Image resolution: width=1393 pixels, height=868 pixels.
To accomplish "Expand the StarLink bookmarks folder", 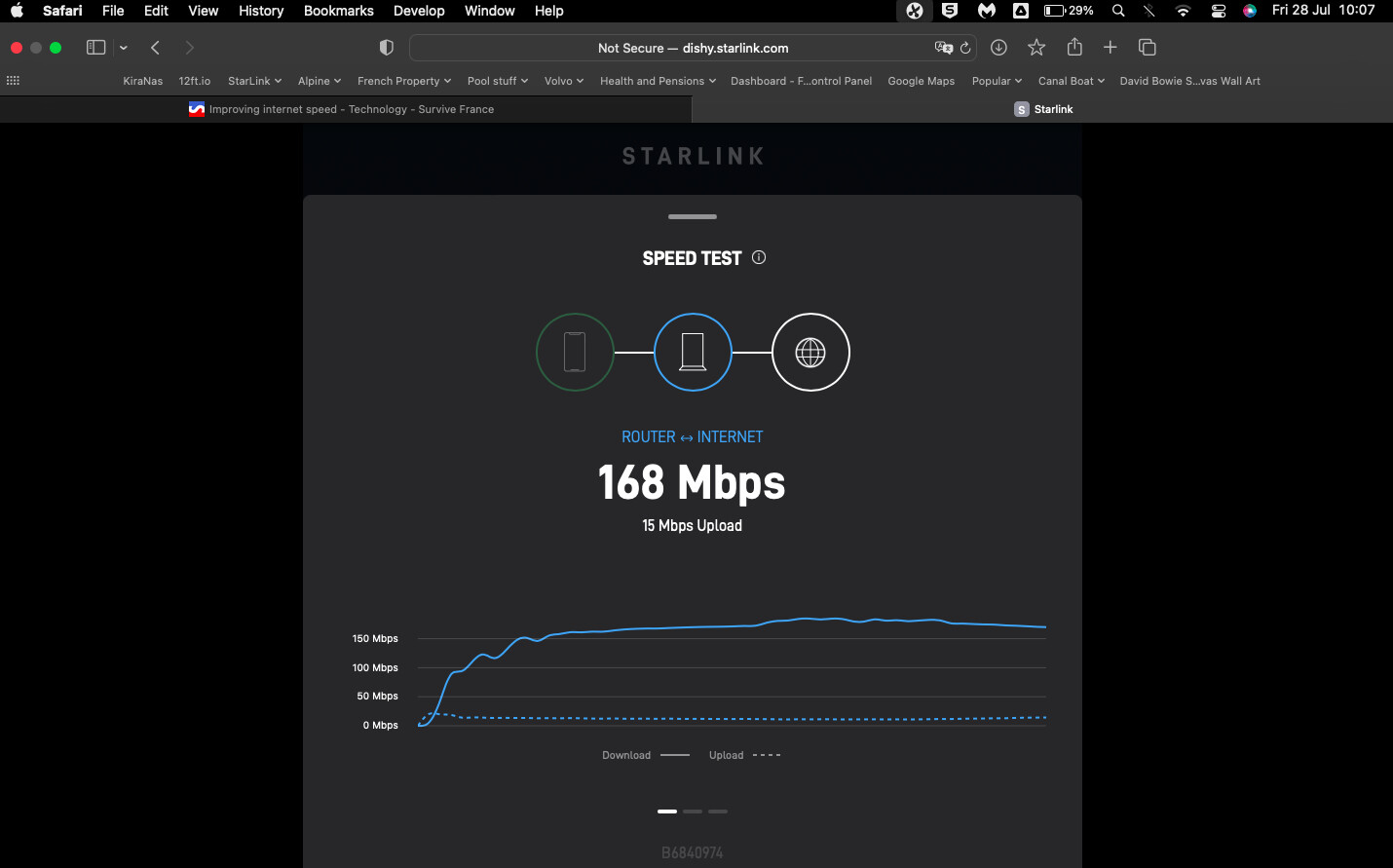I will [254, 81].
